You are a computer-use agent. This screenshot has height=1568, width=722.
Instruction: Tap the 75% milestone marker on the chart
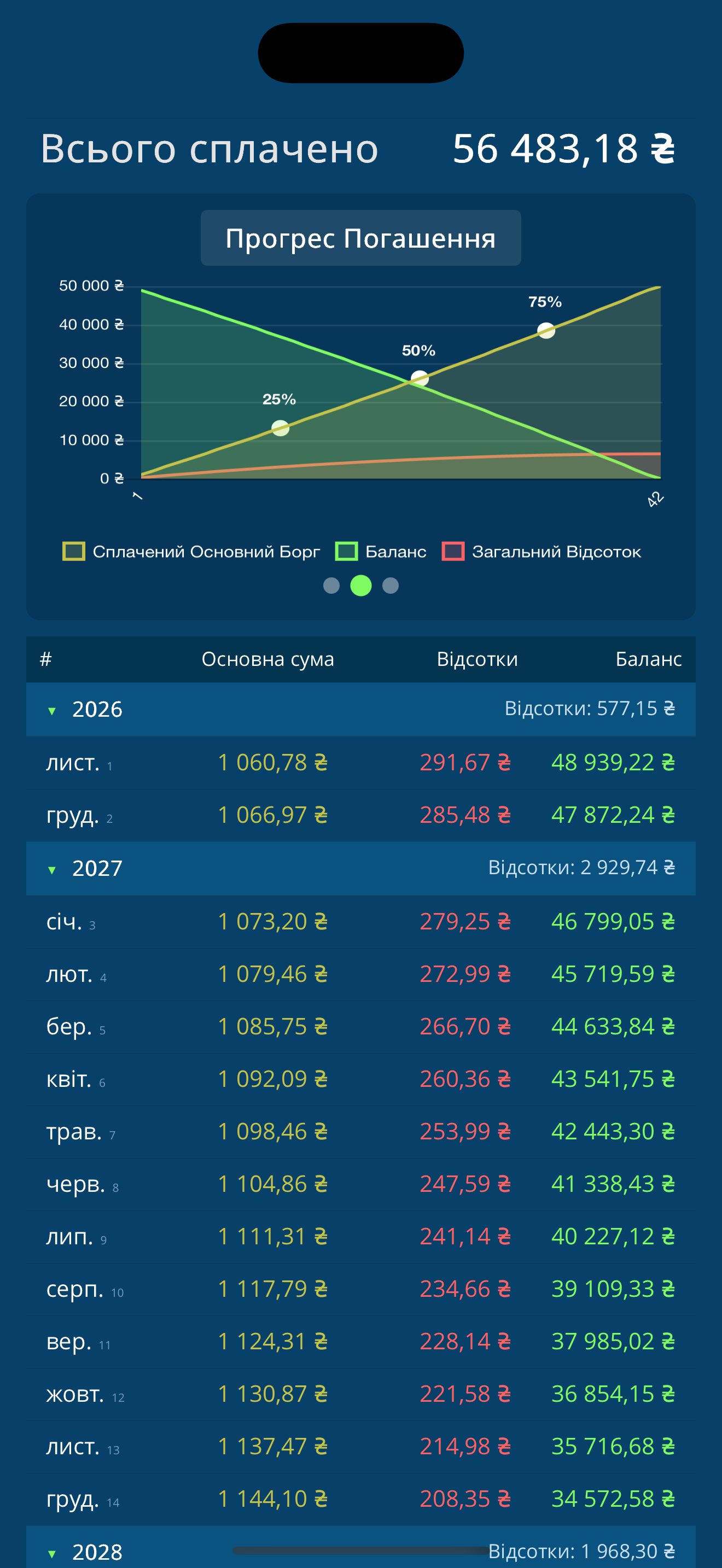tap(546, 331)
